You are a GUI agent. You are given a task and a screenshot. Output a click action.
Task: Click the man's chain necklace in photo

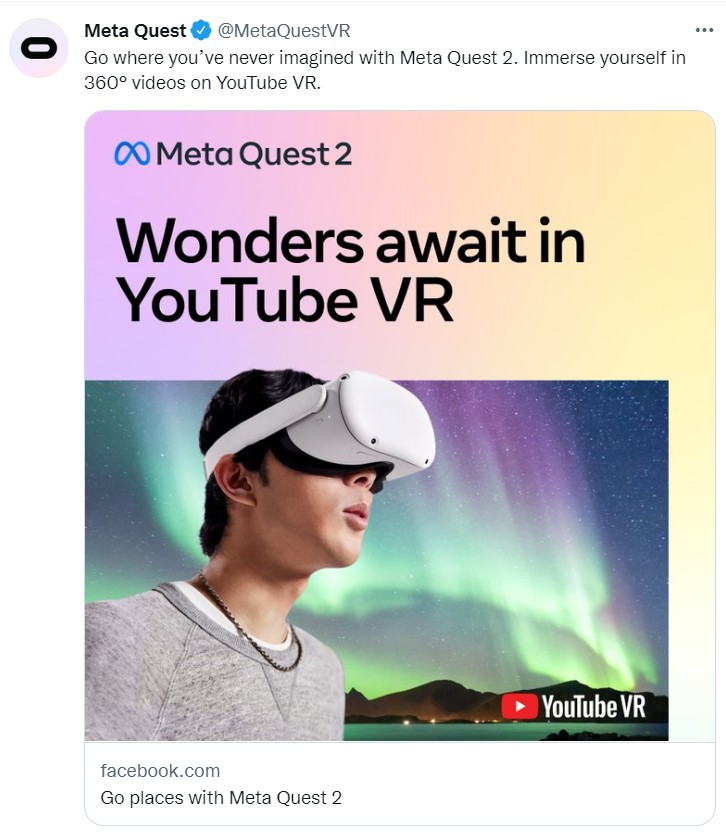click(x=251, y=622)
